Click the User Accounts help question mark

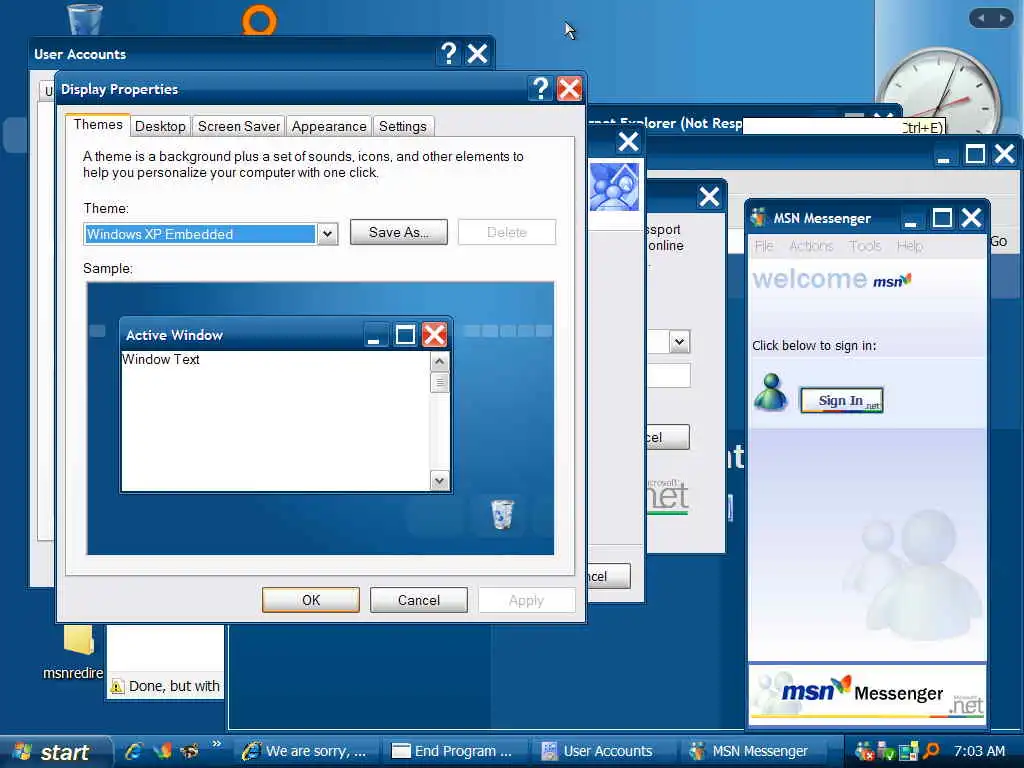(449, 53)
